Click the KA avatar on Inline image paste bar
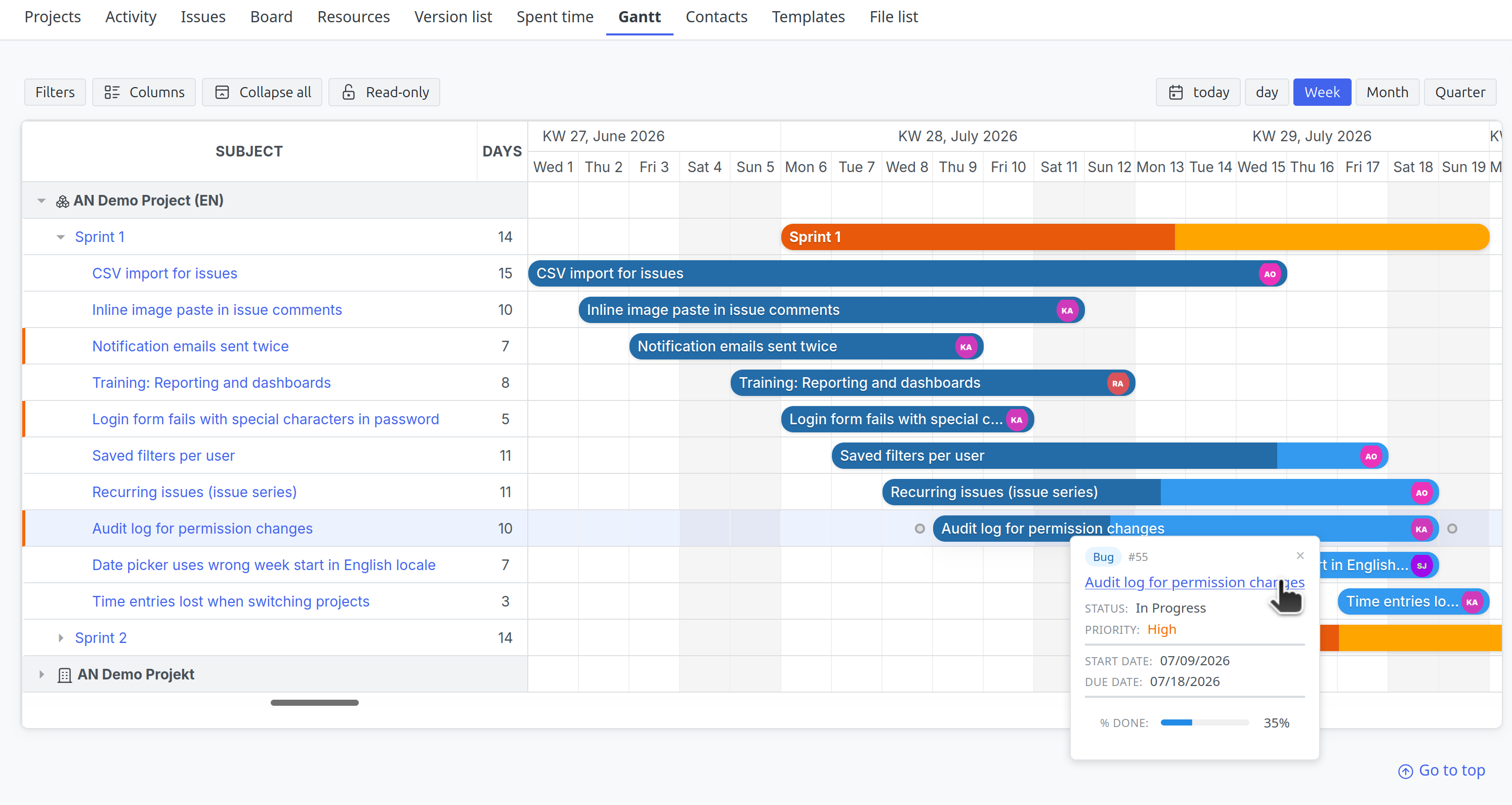 tap(1067, 310)
